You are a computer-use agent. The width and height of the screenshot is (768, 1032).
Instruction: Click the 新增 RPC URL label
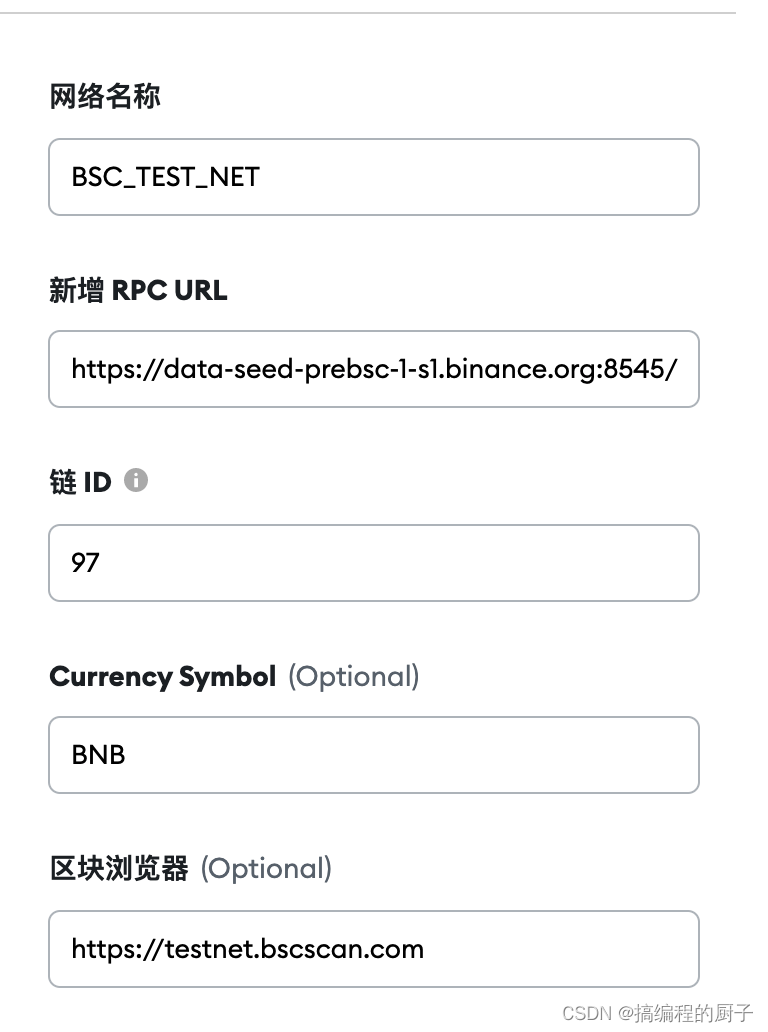[x=138, y=290]
